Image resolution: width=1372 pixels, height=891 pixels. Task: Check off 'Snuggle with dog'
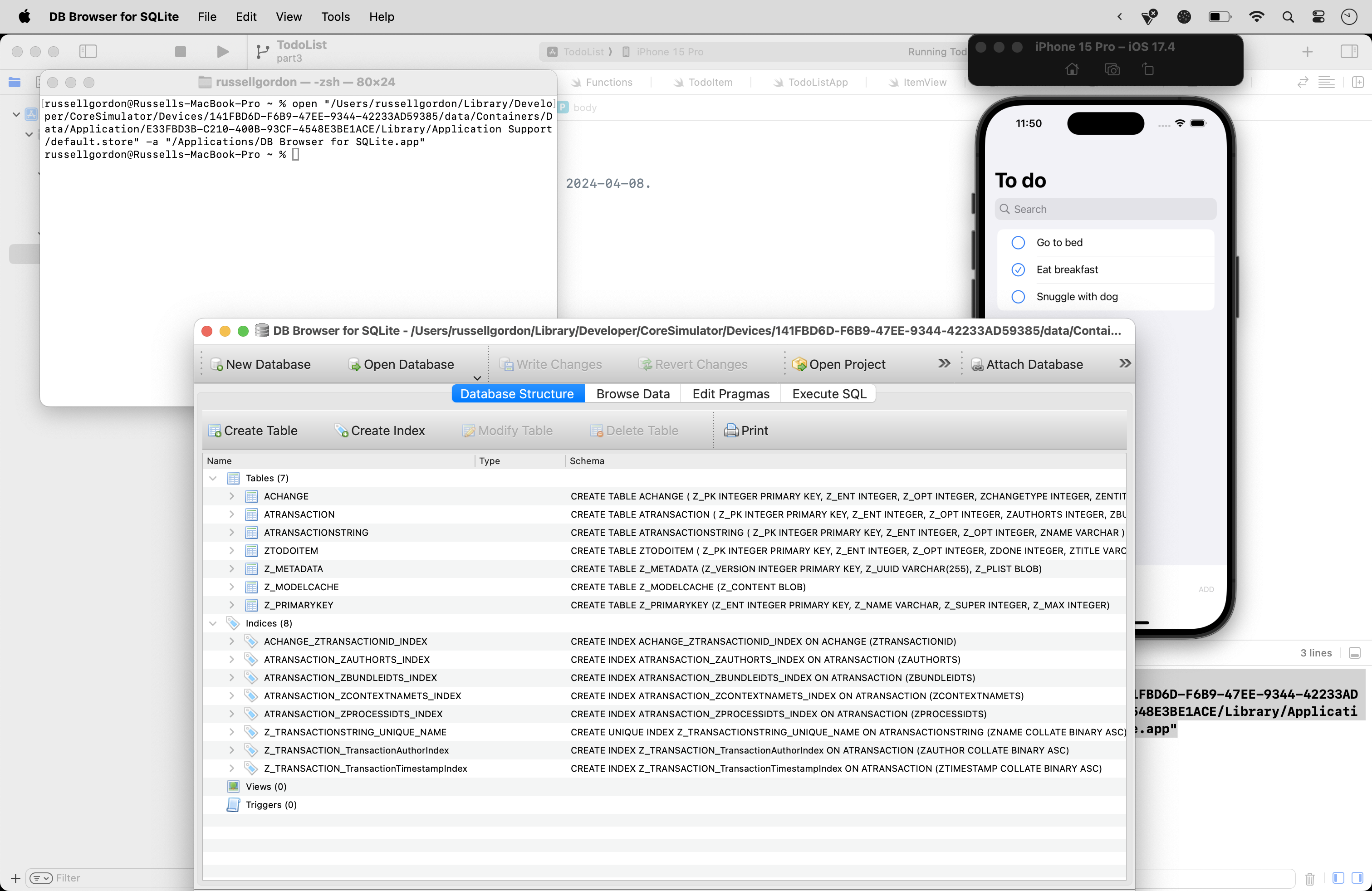pos(1018,297)
